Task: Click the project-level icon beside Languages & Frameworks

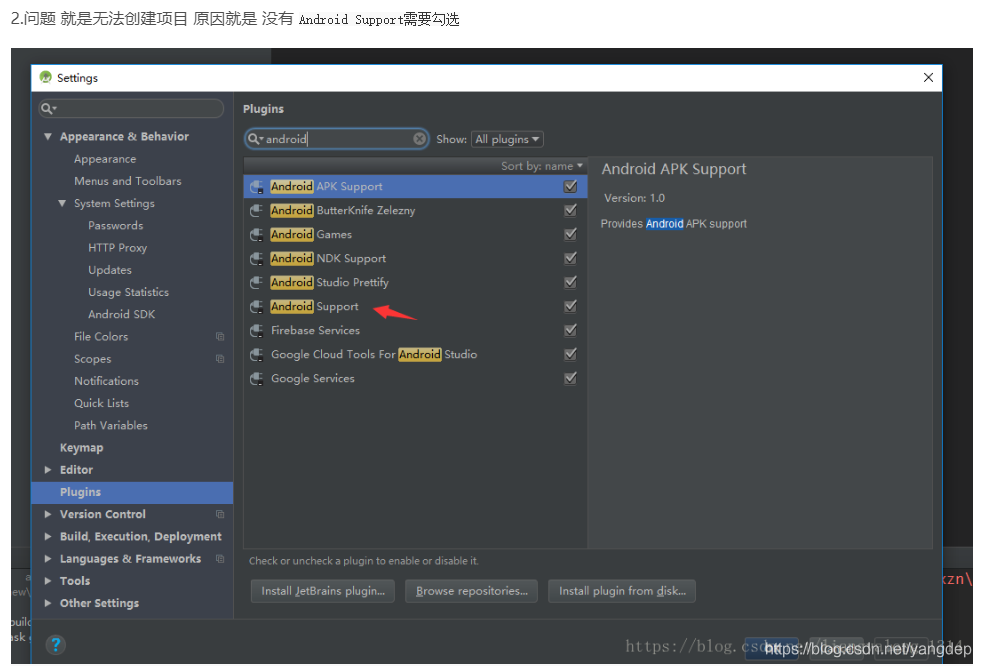Action: 220,558
